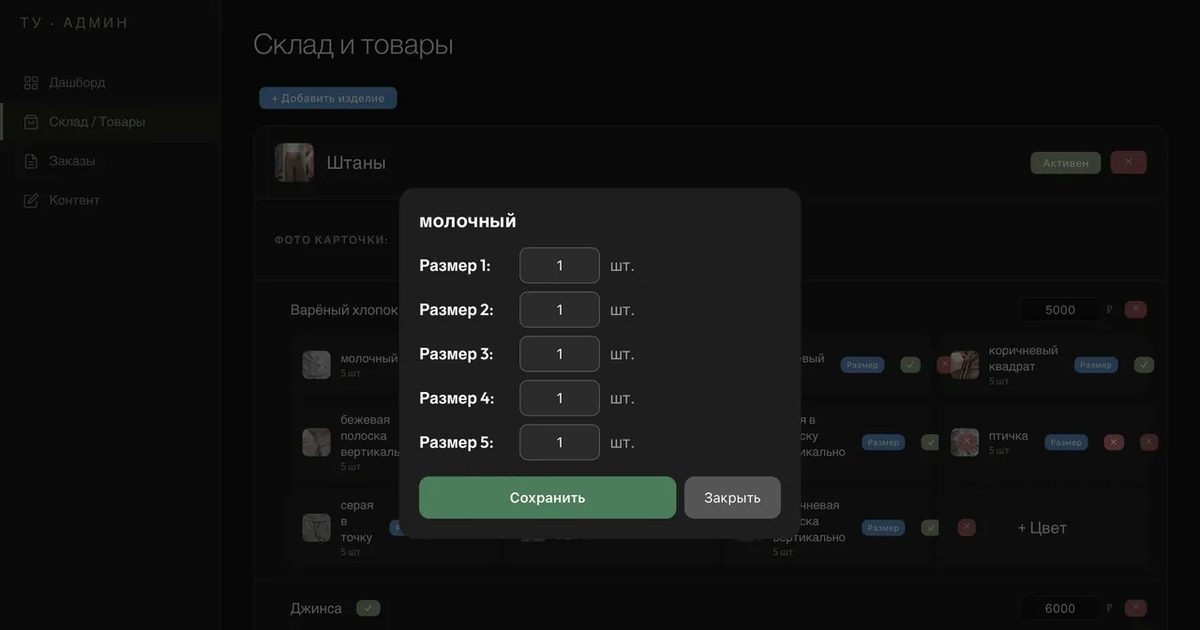Go to Заказы menu item
The height and width of the screenshot is (630, 1200).
click(x=72, y=161)
